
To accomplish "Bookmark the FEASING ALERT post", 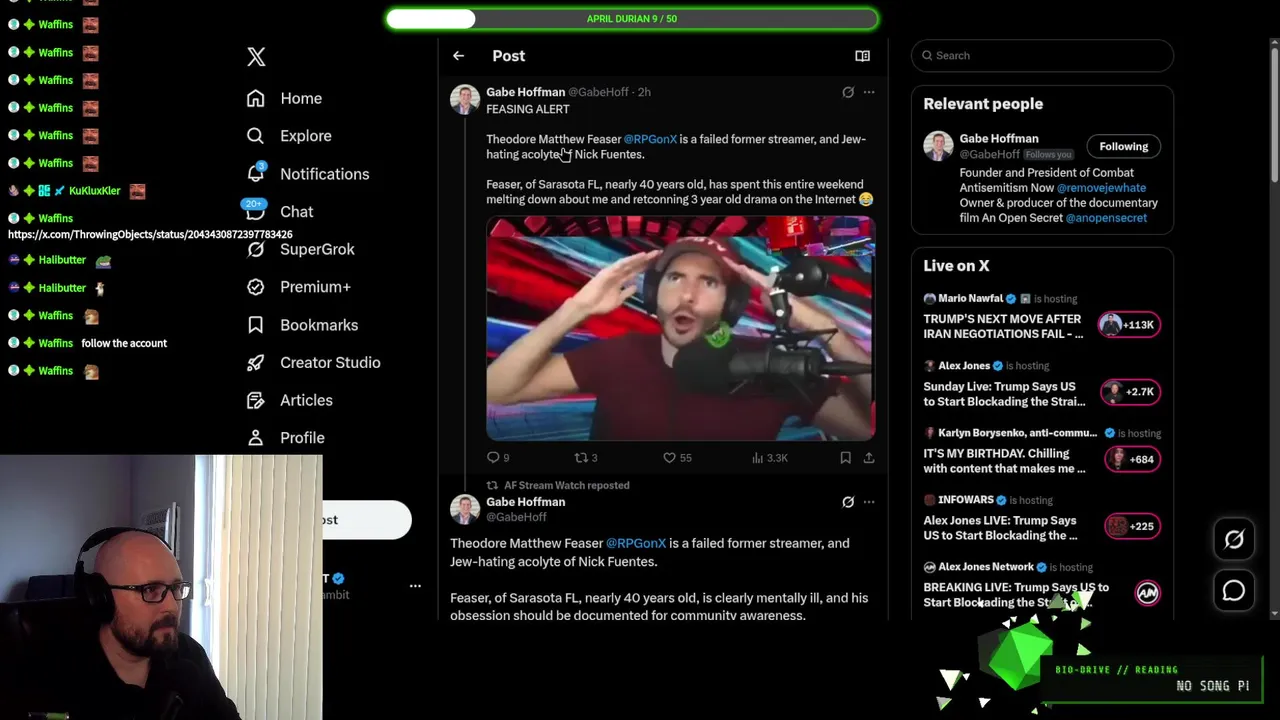I will point(845,457).
